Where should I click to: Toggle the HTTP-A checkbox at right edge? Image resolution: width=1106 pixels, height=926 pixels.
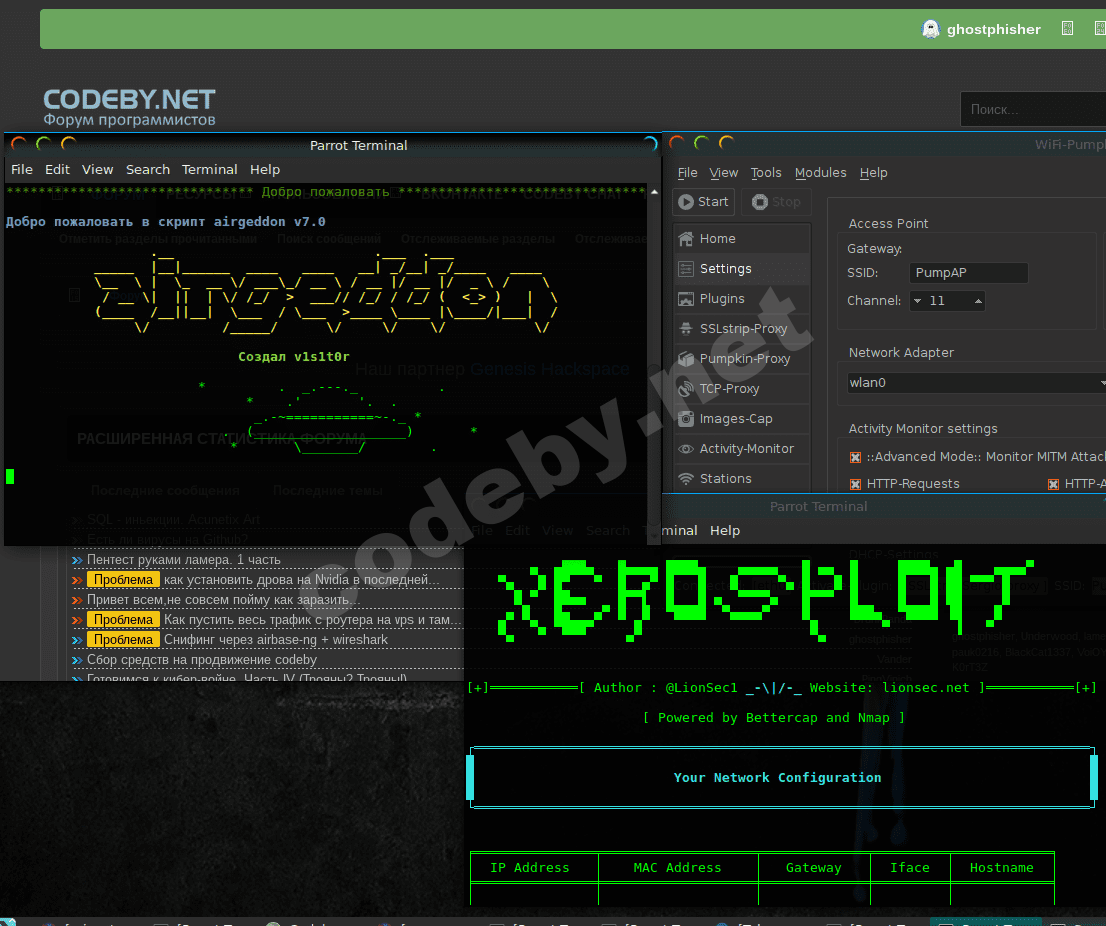coord(1053,485)
